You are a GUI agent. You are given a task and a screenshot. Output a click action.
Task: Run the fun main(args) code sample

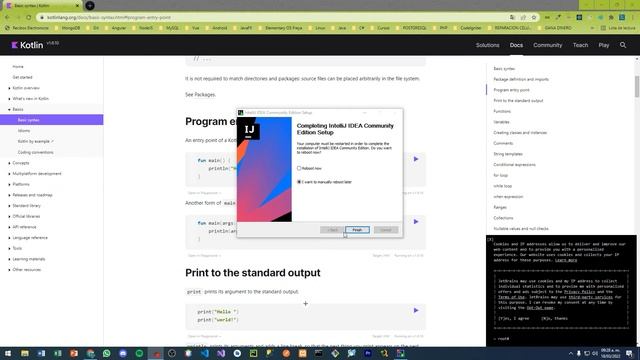click(416, 222)
